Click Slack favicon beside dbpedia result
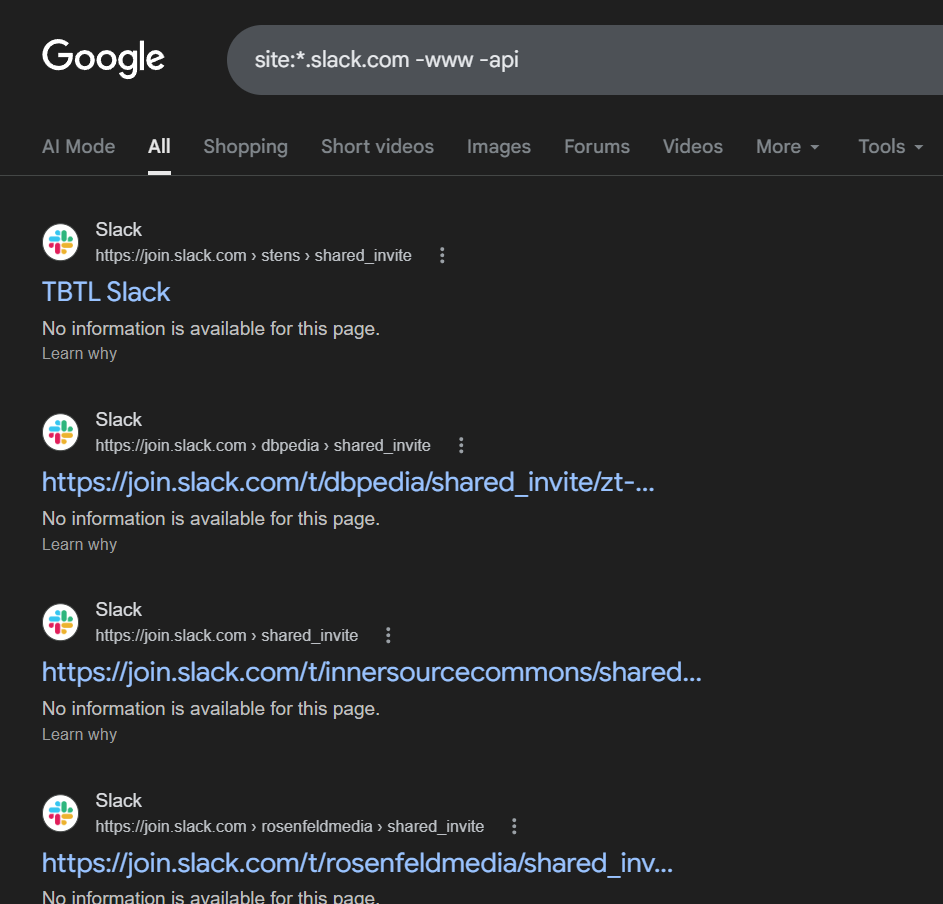The width and height of the screenshot is (943, 904). (60, 432)
